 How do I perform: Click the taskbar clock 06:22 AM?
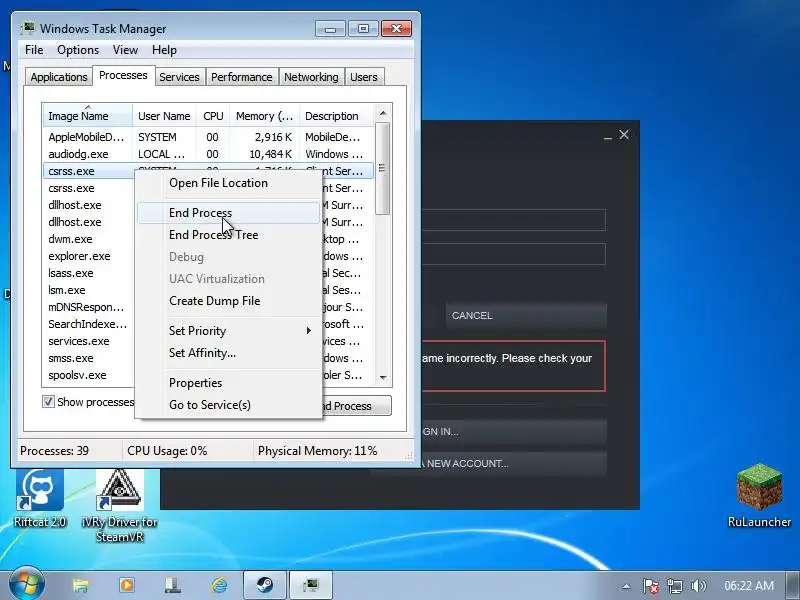click(749, 586)
